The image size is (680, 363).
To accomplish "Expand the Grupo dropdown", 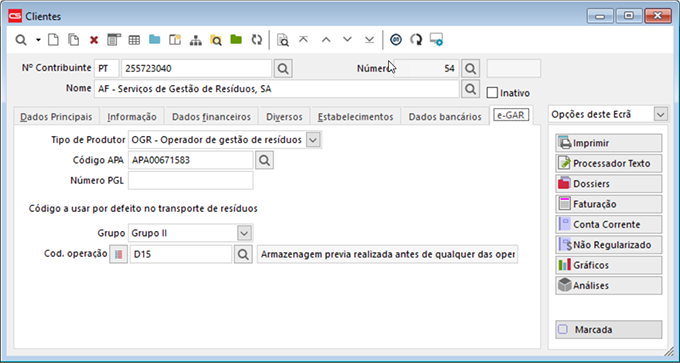I will point(245,233).
